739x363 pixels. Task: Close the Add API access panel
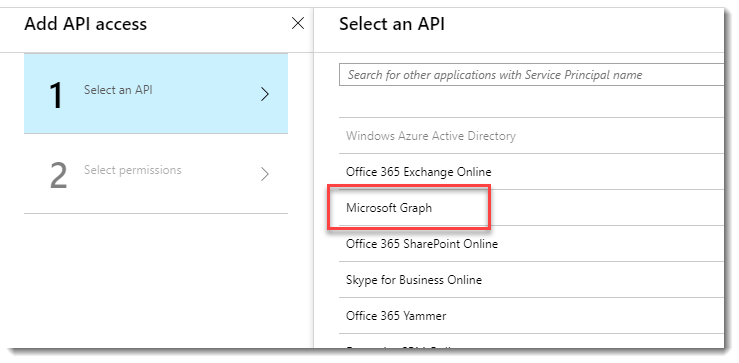coord(298,23)
